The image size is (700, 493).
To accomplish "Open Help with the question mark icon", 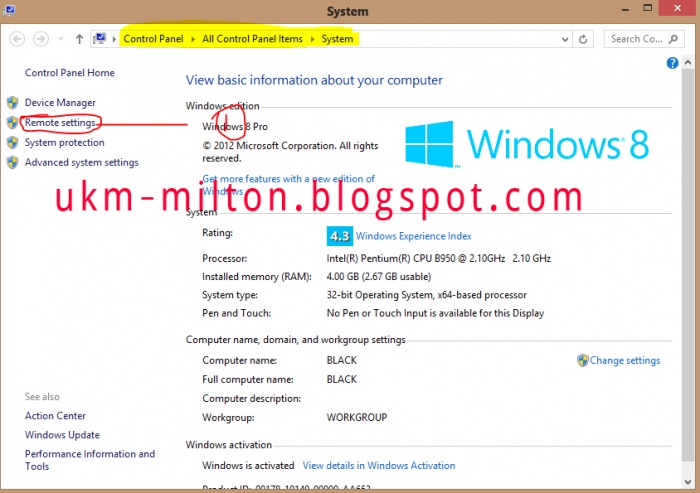I will click(x=672, y=63).
